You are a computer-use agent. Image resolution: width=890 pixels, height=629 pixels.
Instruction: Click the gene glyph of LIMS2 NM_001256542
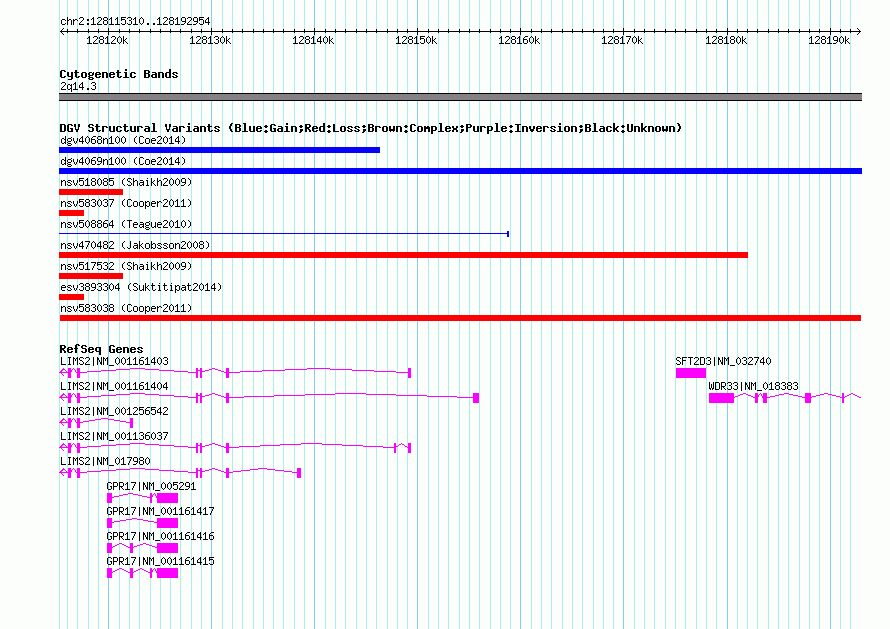pyautogui.click(x=96, y=423)
